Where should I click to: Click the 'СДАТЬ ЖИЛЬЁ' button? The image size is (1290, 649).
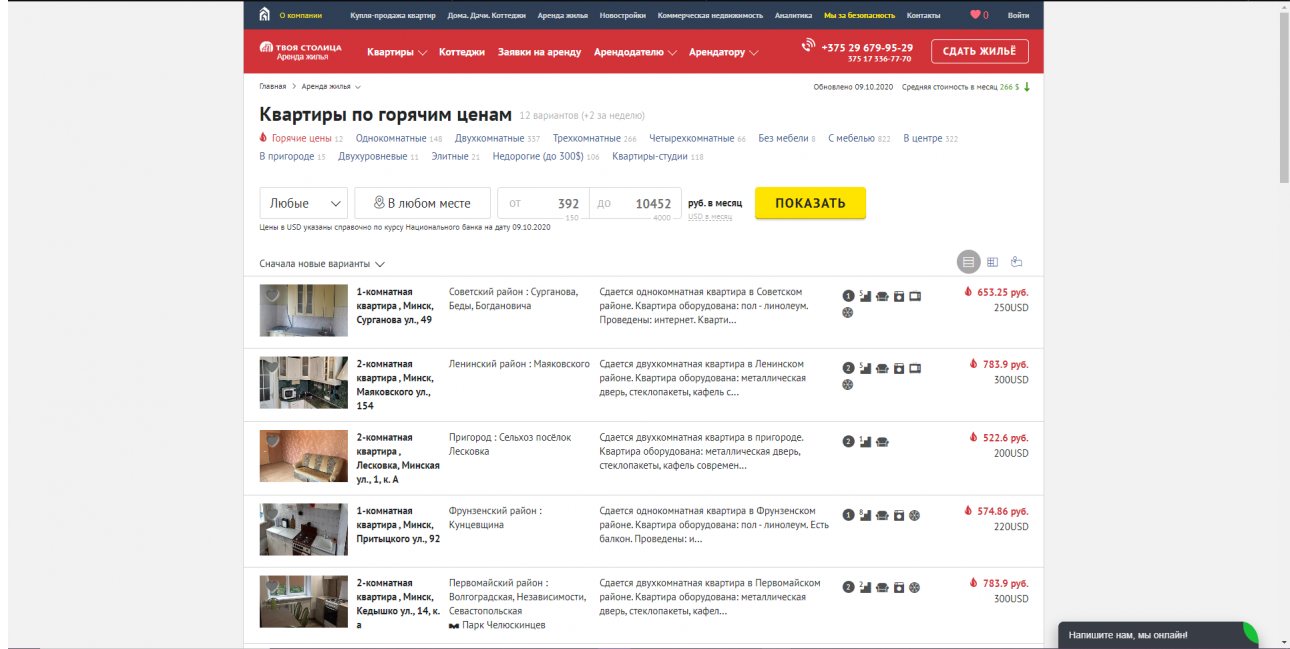pos(979,51)
